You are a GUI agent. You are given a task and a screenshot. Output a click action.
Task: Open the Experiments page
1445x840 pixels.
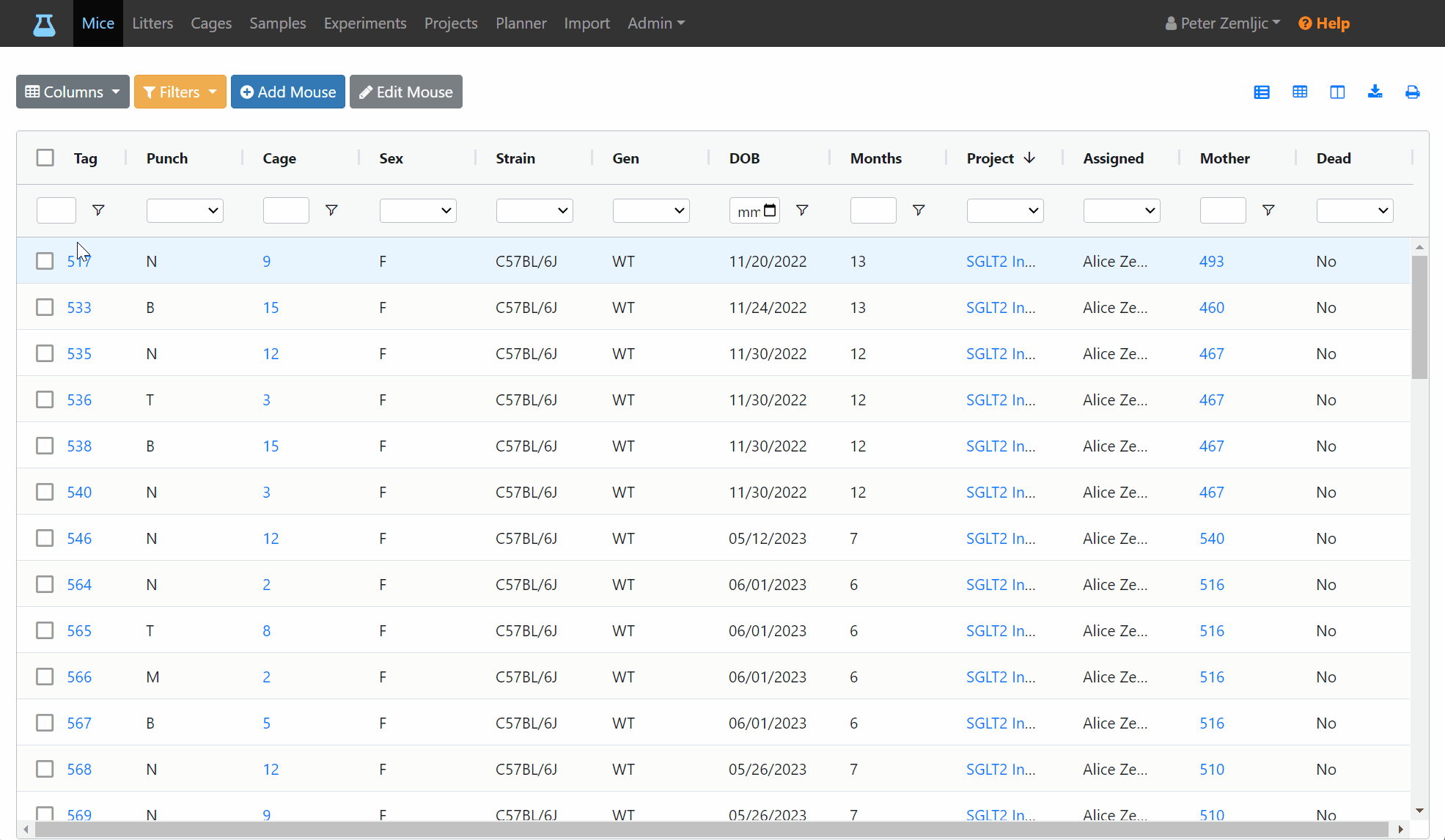coord(365,23)
